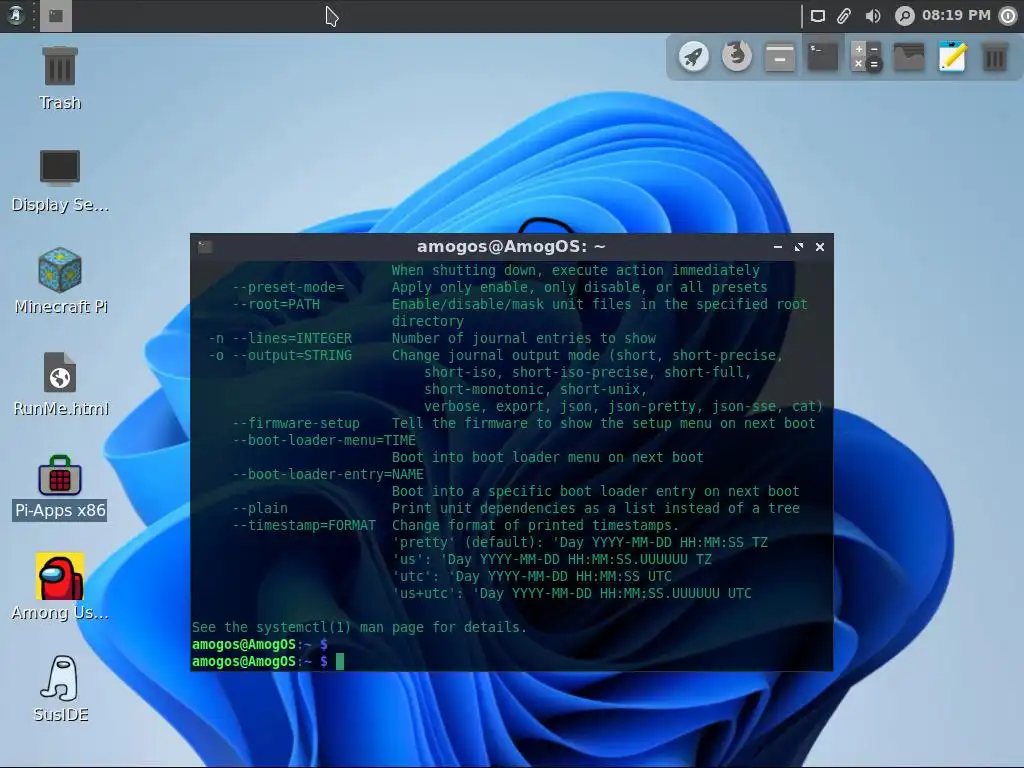Click the '--boot-loader-menu=TIME' text

(x=324, y=440)
